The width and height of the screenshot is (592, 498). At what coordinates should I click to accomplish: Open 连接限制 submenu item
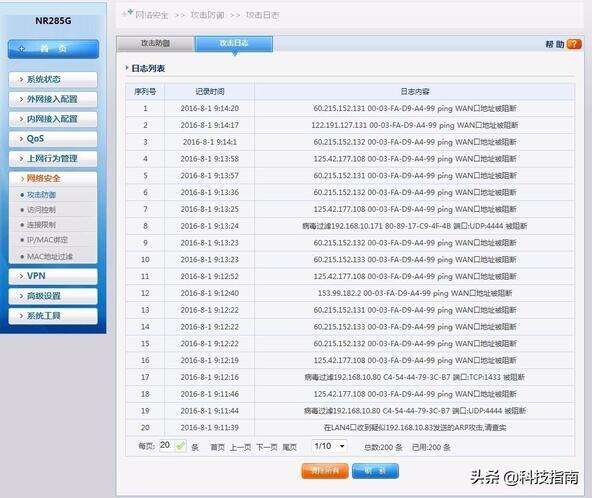tap(41, 225)
